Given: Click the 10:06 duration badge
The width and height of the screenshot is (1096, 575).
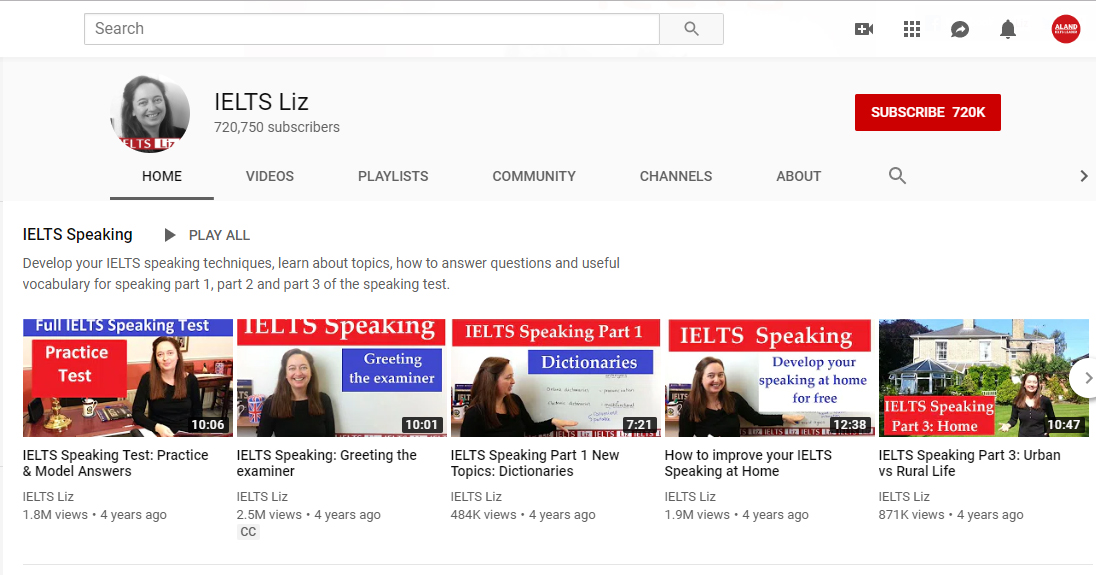Looking at the screenshot, I should [x=208, y=424].
